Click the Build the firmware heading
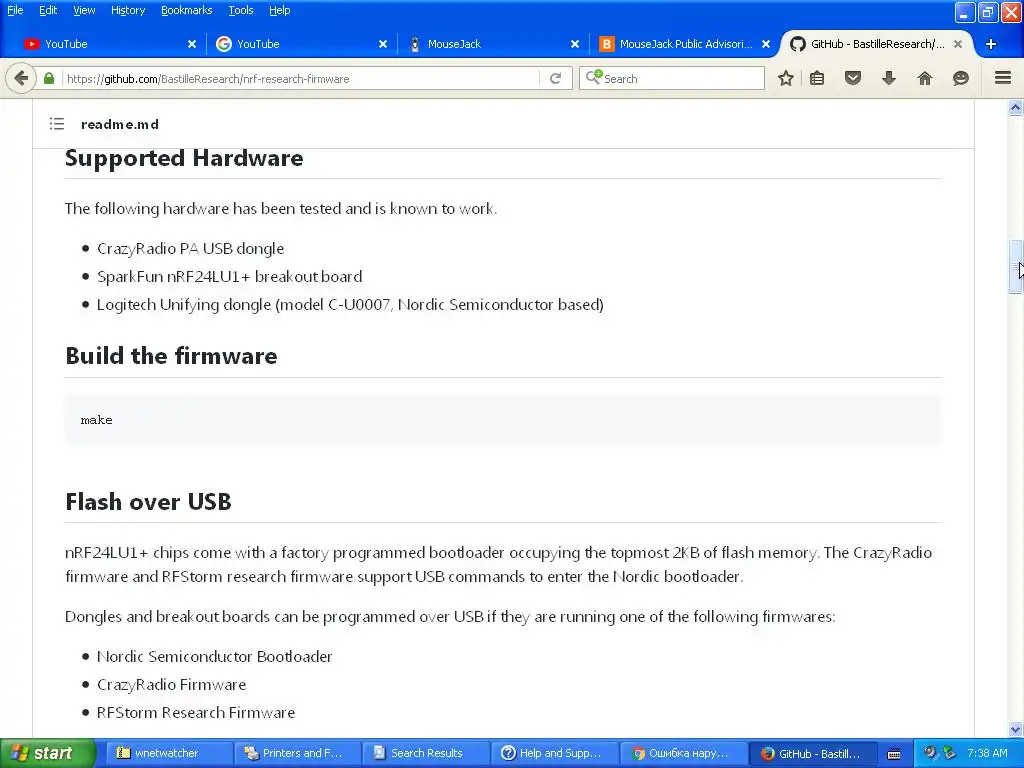The height and width of the screenshot is (768, 1024). click(171, 356)
